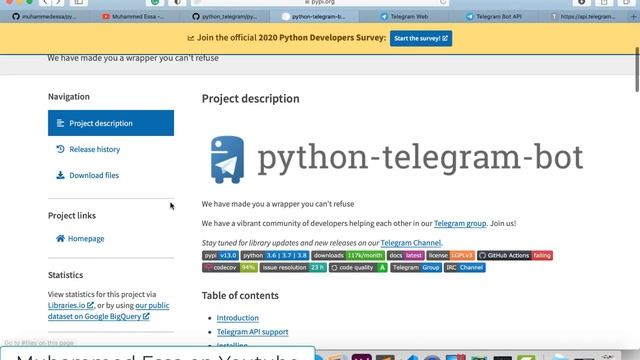Click the 'Table of contents' heading
The width and height of the screenshot is (640, 360).
click(240, 296)
